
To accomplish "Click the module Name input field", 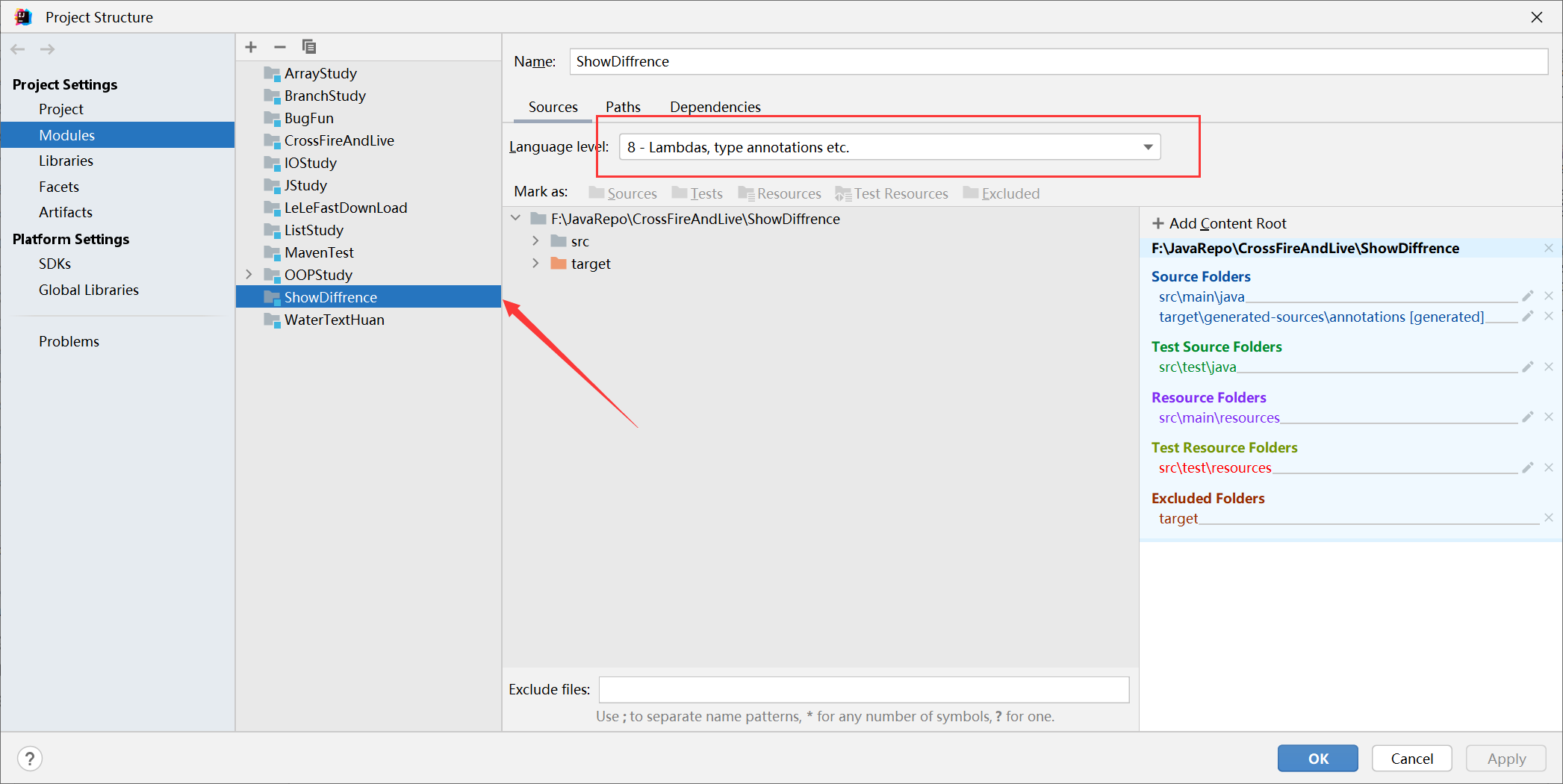I will (1058, 61).
